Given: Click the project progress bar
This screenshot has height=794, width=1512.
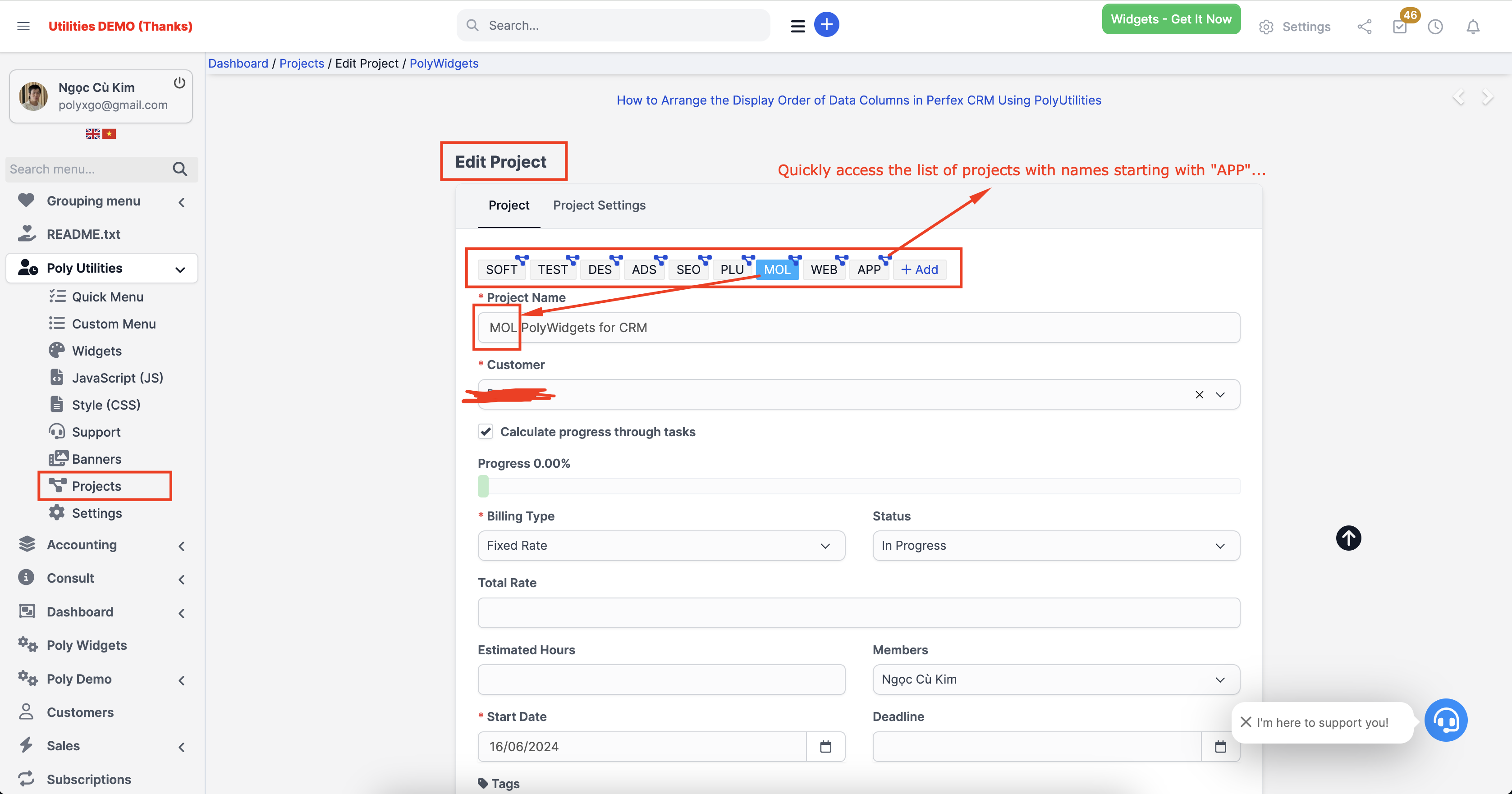Looking at the screenshot, I should tap(859, 486).
